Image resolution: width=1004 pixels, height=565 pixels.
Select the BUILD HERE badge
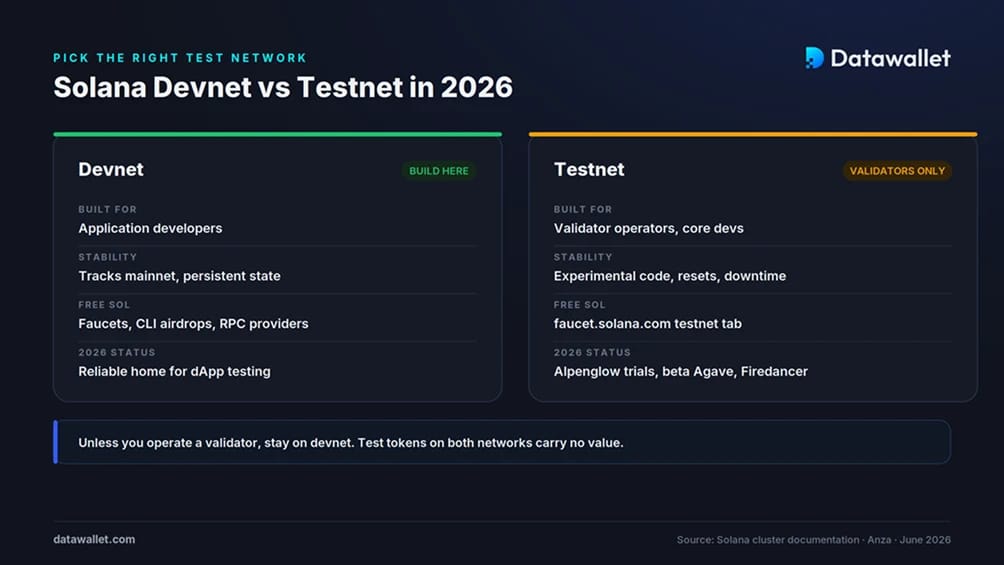(x=439, y=171)
